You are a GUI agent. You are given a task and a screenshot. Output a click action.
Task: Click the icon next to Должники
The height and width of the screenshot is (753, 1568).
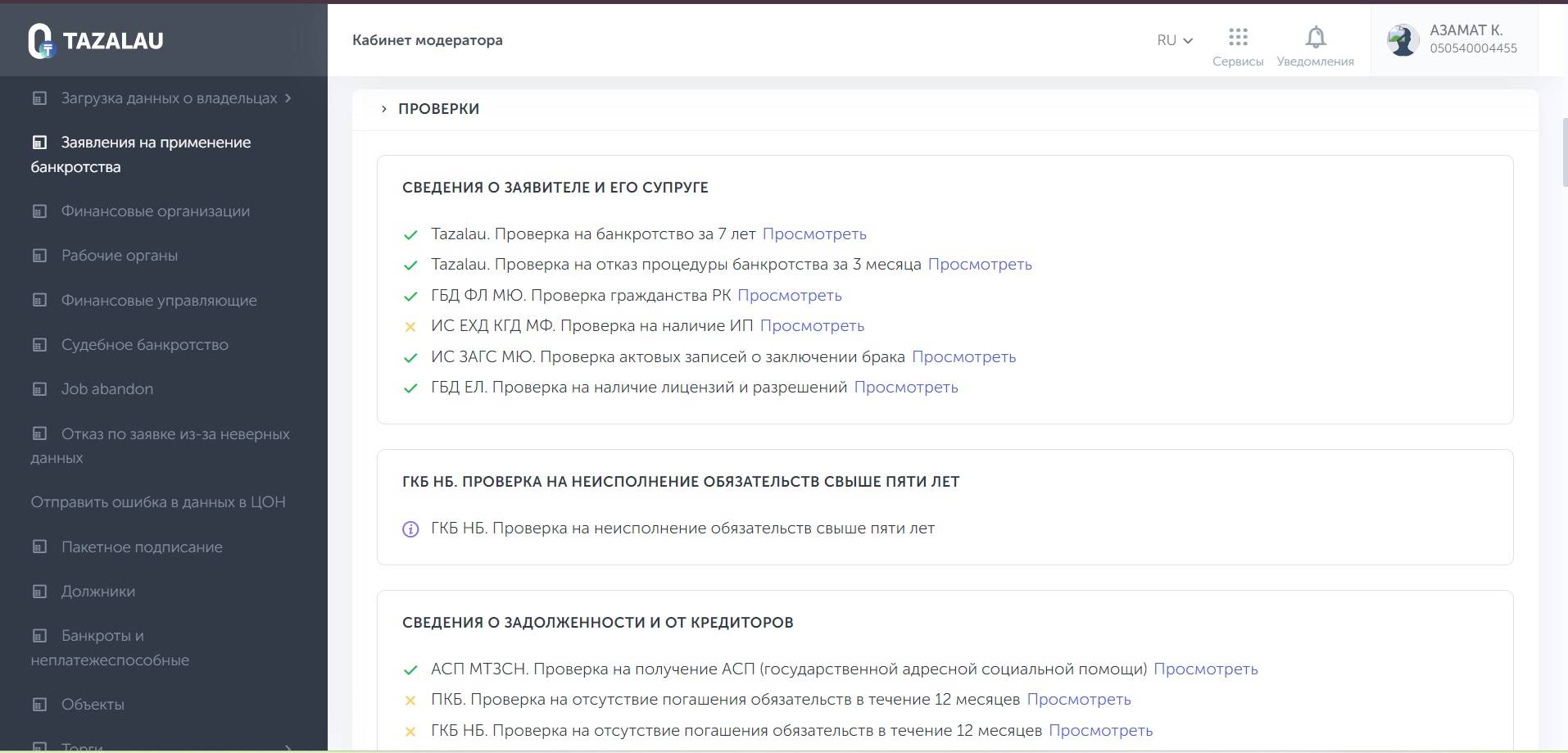click(39, 592)
